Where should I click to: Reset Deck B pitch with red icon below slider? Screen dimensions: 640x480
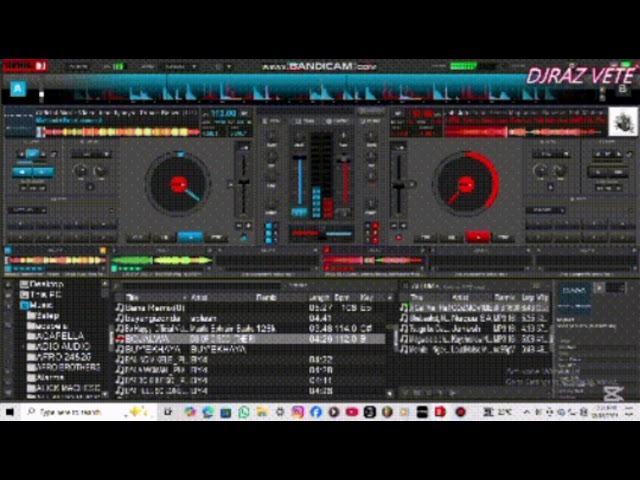coord(399,238)
